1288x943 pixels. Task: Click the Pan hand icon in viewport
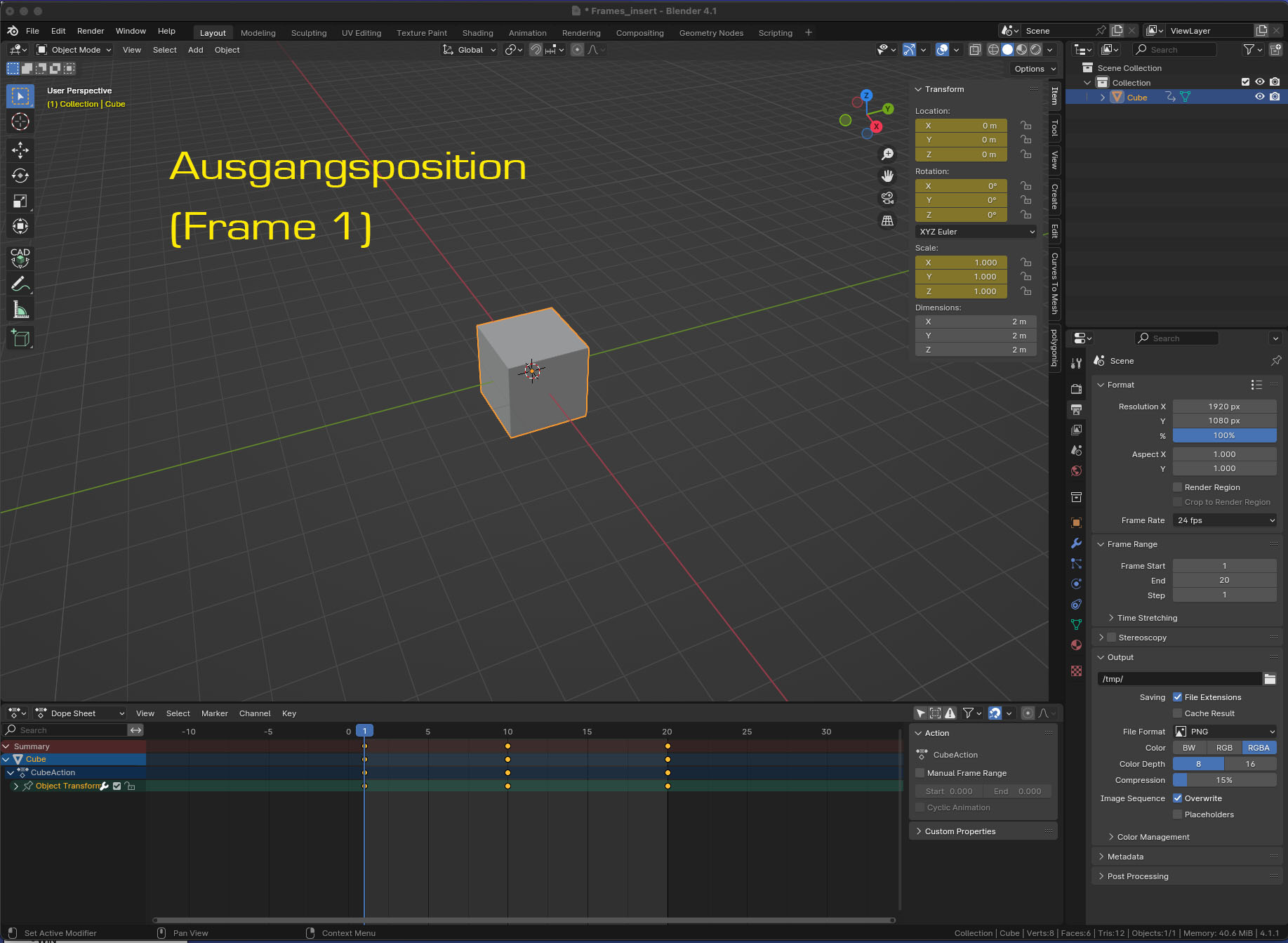pos(888,176)
